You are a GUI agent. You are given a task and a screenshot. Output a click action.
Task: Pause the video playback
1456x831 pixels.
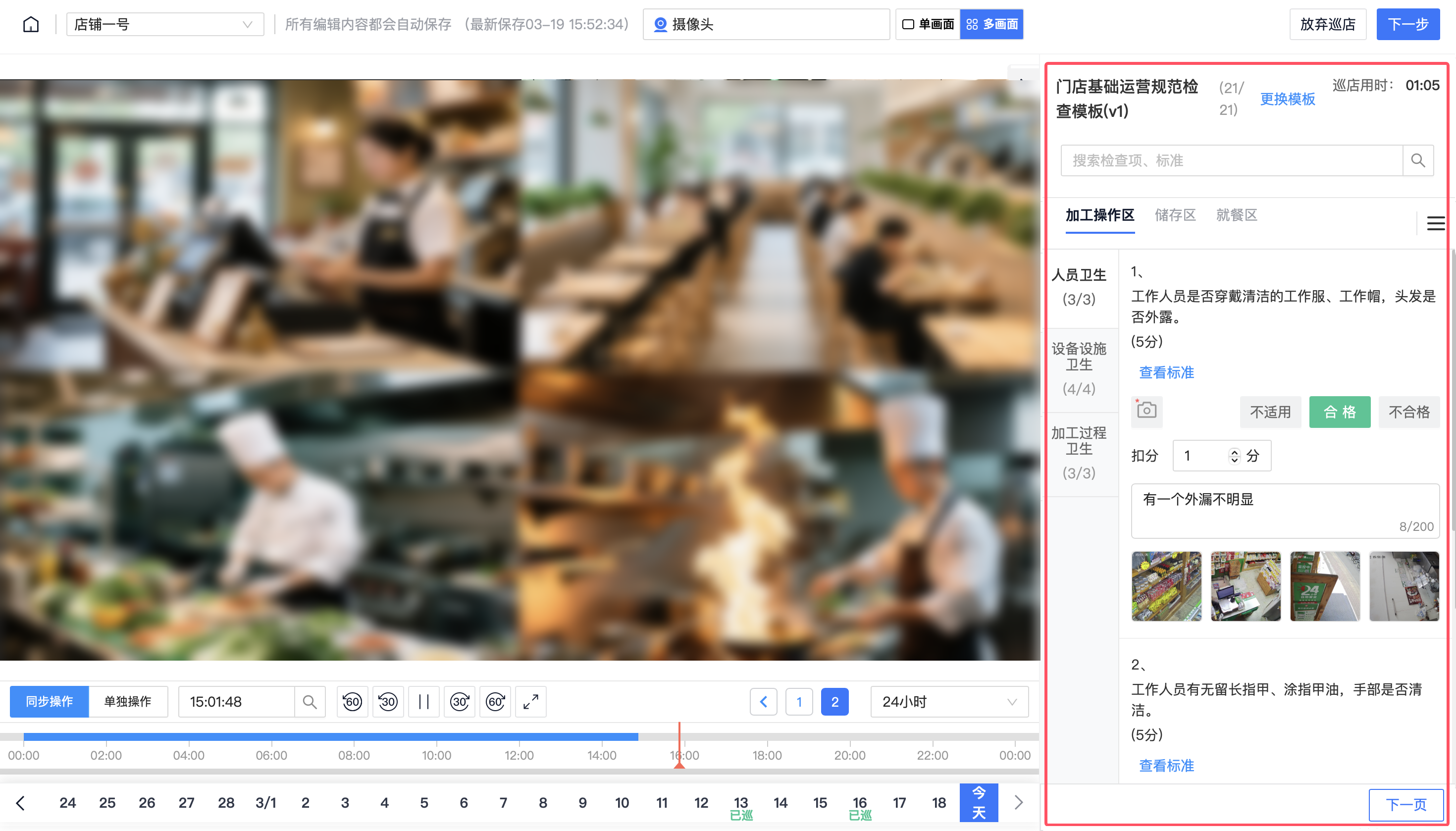click(x=423, y=701)
